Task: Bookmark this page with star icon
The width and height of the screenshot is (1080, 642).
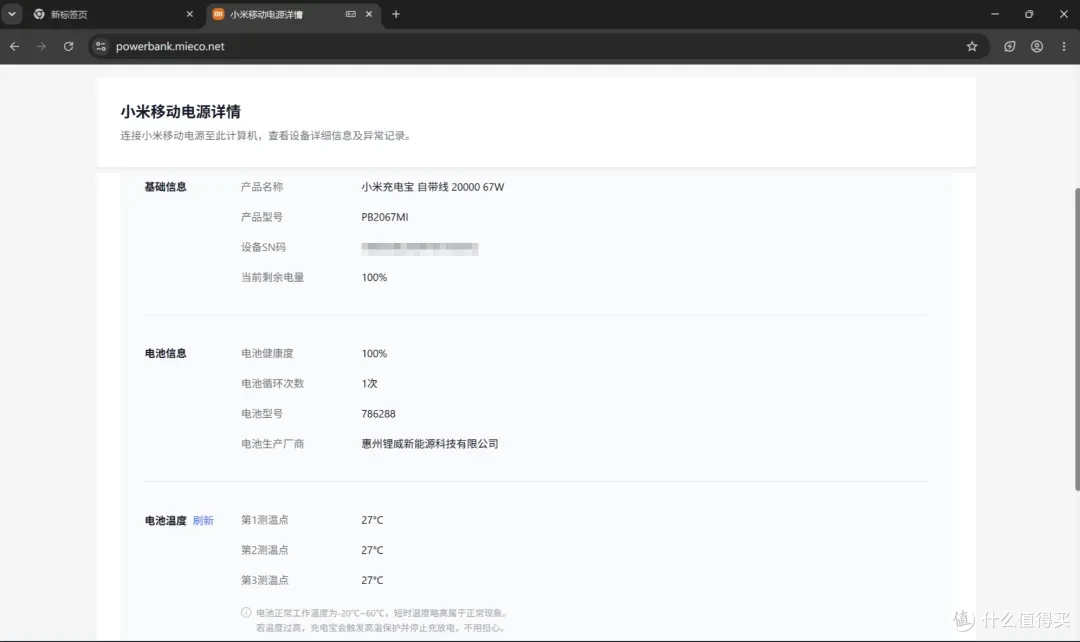Action: pos(972,46)
